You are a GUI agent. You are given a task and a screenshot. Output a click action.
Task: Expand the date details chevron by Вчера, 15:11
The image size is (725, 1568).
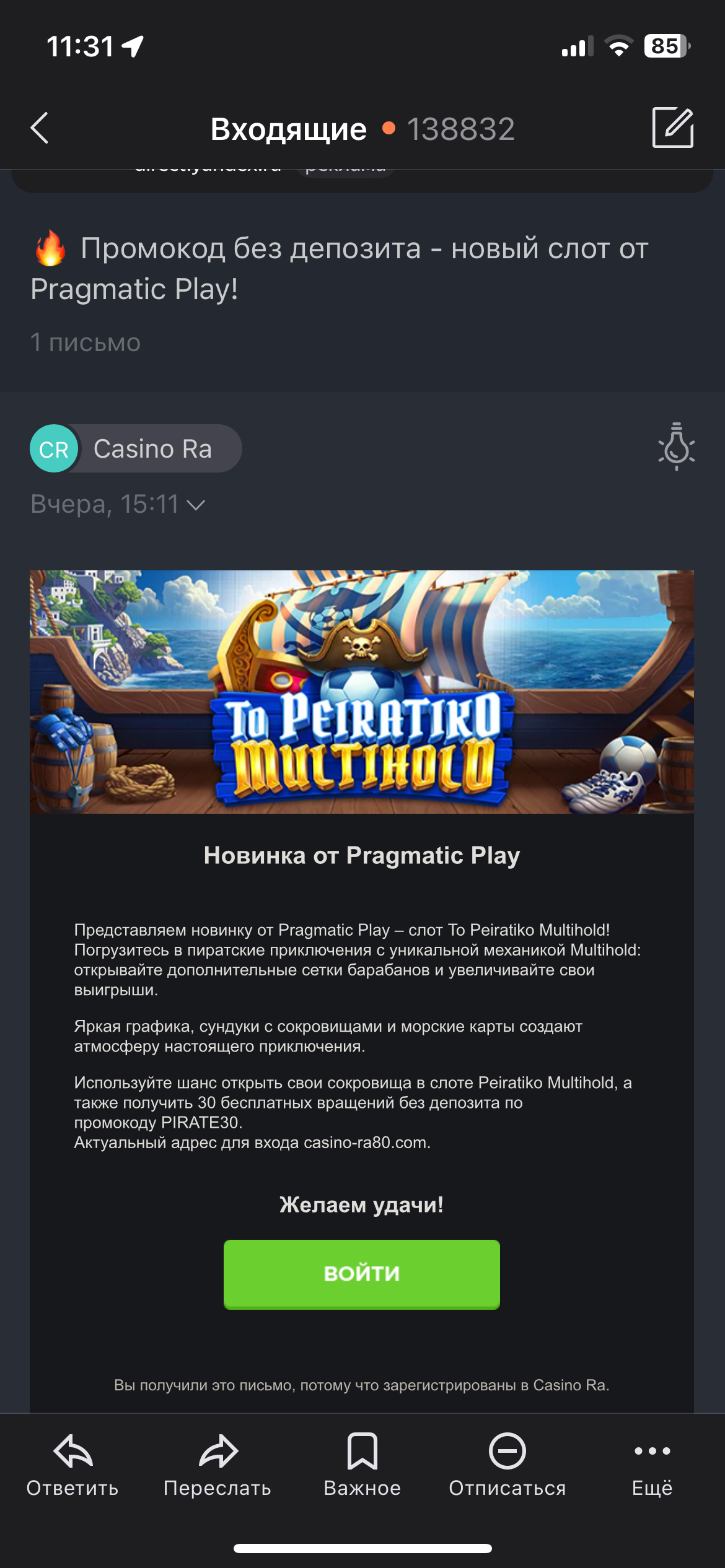pyautogui.click(x=196, y=505)
